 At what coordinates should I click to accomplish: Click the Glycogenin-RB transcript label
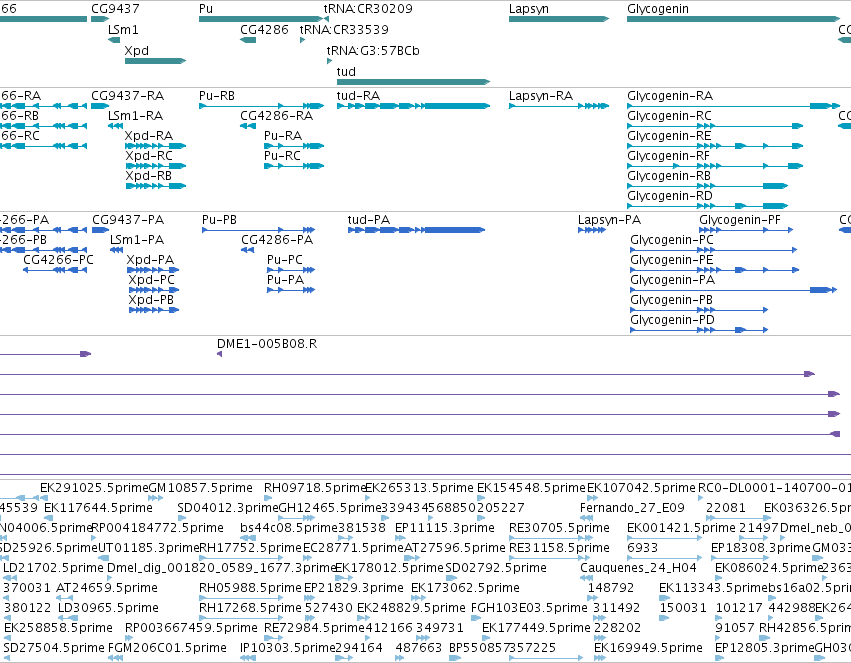[x=669, y=176]
